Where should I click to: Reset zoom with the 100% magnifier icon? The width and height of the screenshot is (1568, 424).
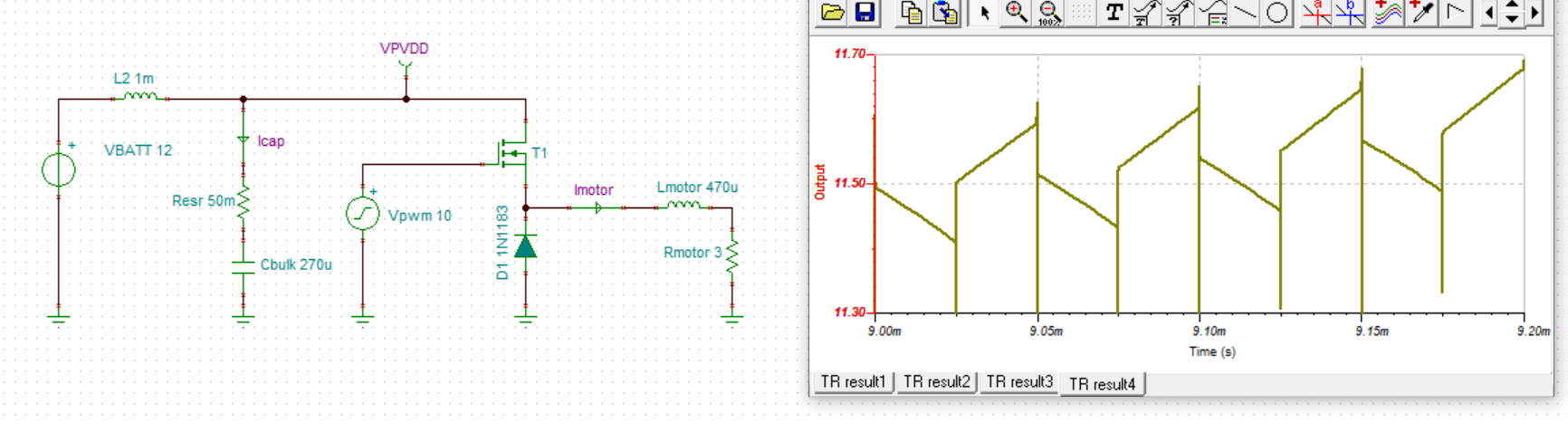coord(1049,13)
